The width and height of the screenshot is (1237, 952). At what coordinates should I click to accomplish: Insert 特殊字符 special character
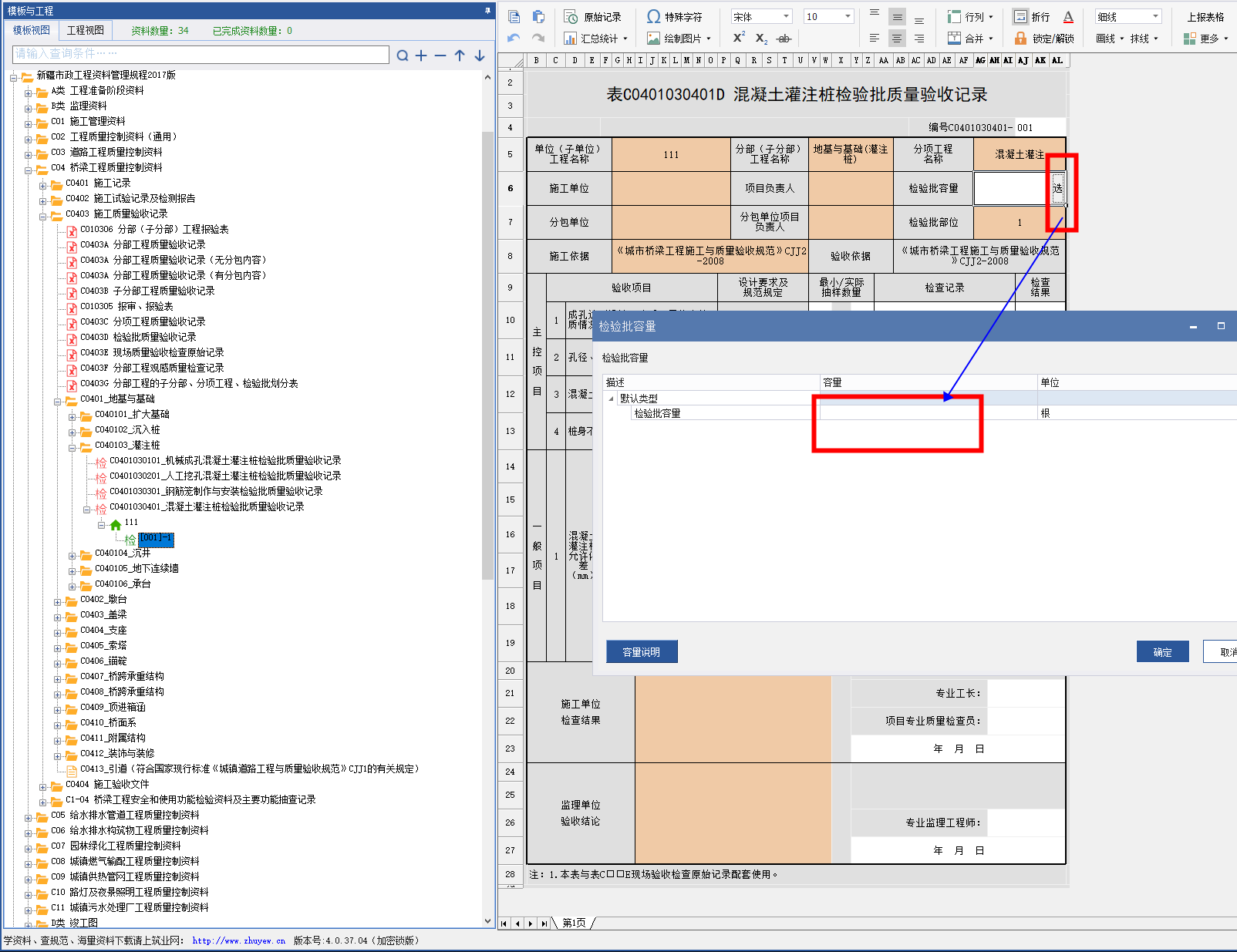(675, 17)
